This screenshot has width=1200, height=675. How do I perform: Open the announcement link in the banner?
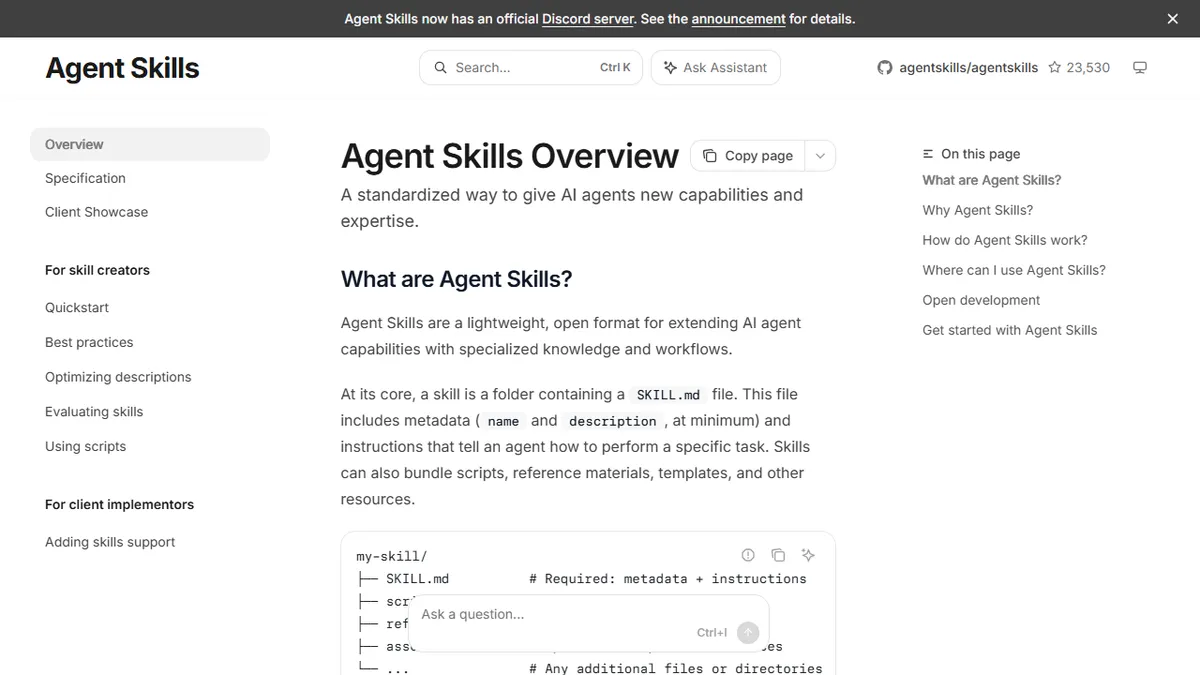click(738, 19)
